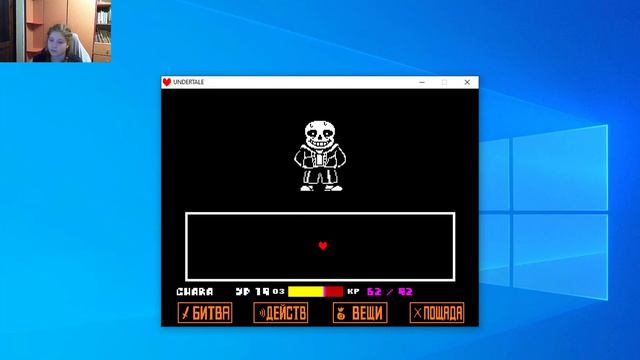The image size is (640, 360).
Task: Click the yellow HP health bar
Action: click(x=316, y=291)
